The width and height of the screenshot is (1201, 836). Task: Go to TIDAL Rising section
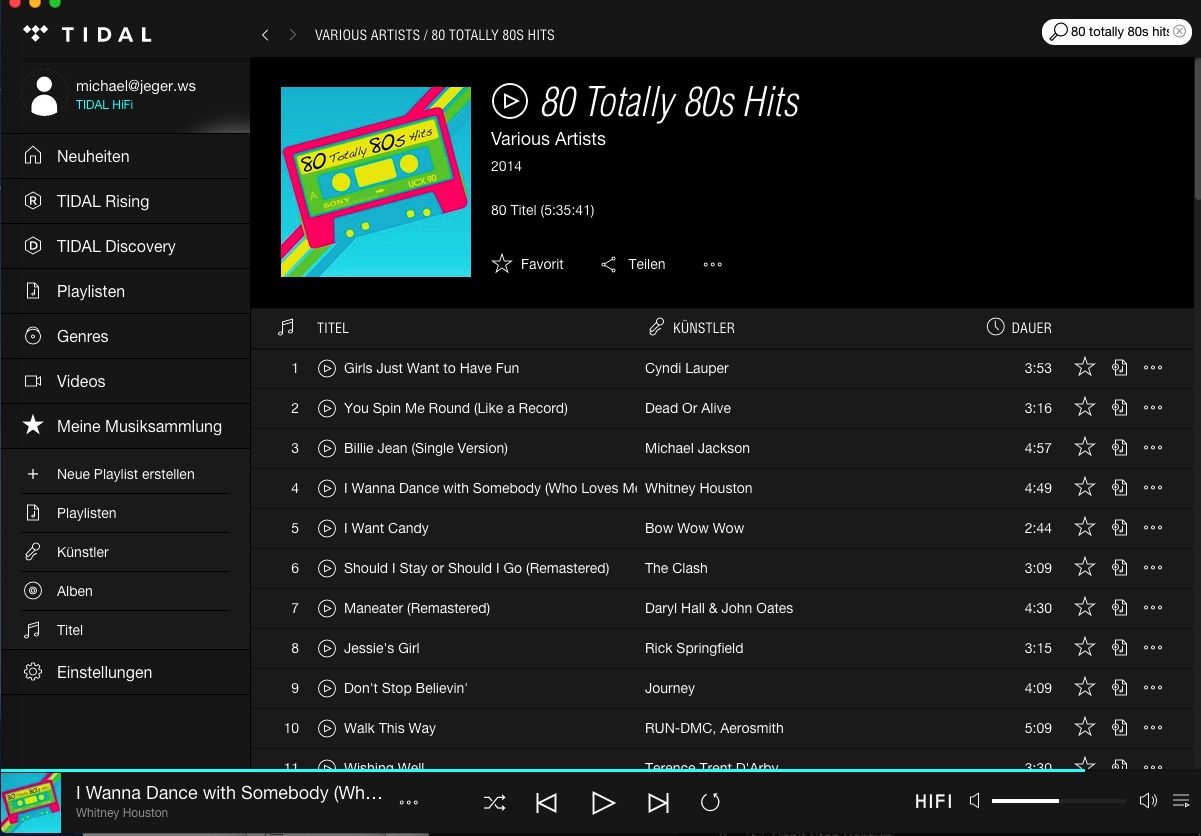126,201
